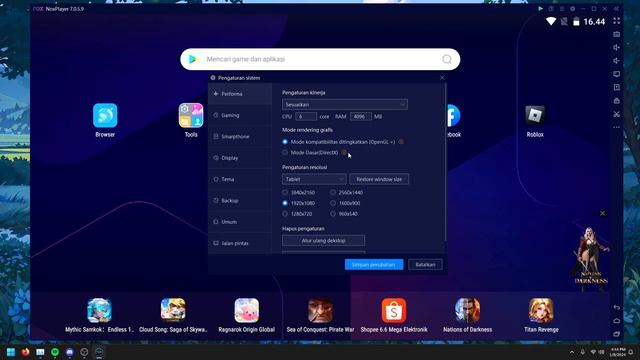
Task: Open keyboard mapping in sidebar
Action: [616, 34]
